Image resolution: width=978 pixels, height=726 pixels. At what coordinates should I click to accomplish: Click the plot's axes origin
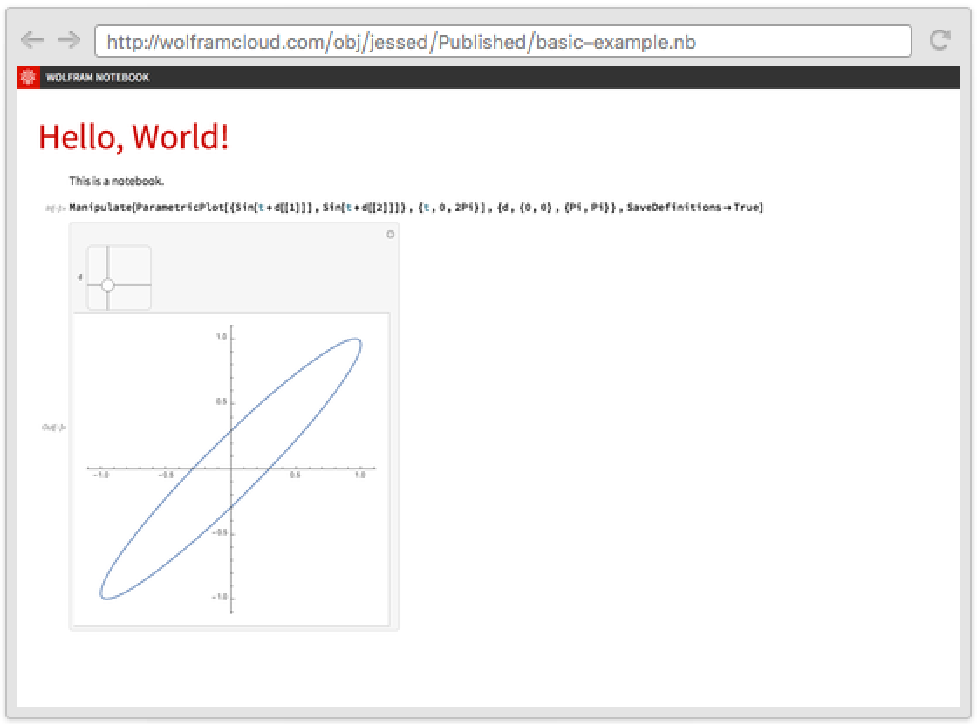pos(232,468)
